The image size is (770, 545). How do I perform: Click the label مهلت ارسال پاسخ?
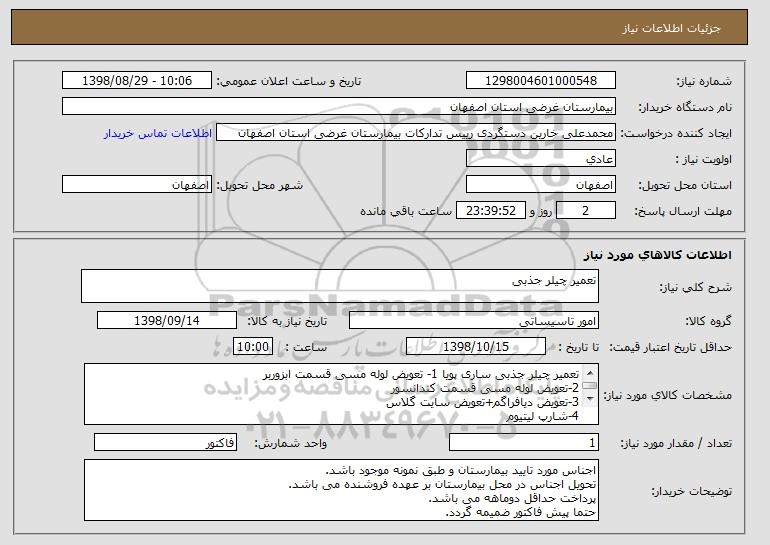[x=684, y=211]
